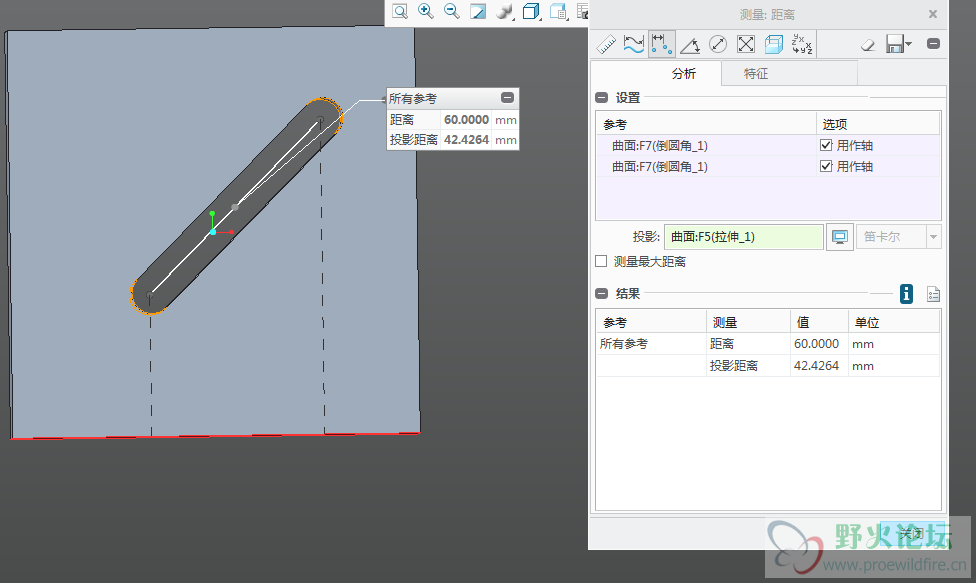Select the Angle measure tool
Image resolution: width=976 pixels, height=583 pixels.
click(690, 44)
